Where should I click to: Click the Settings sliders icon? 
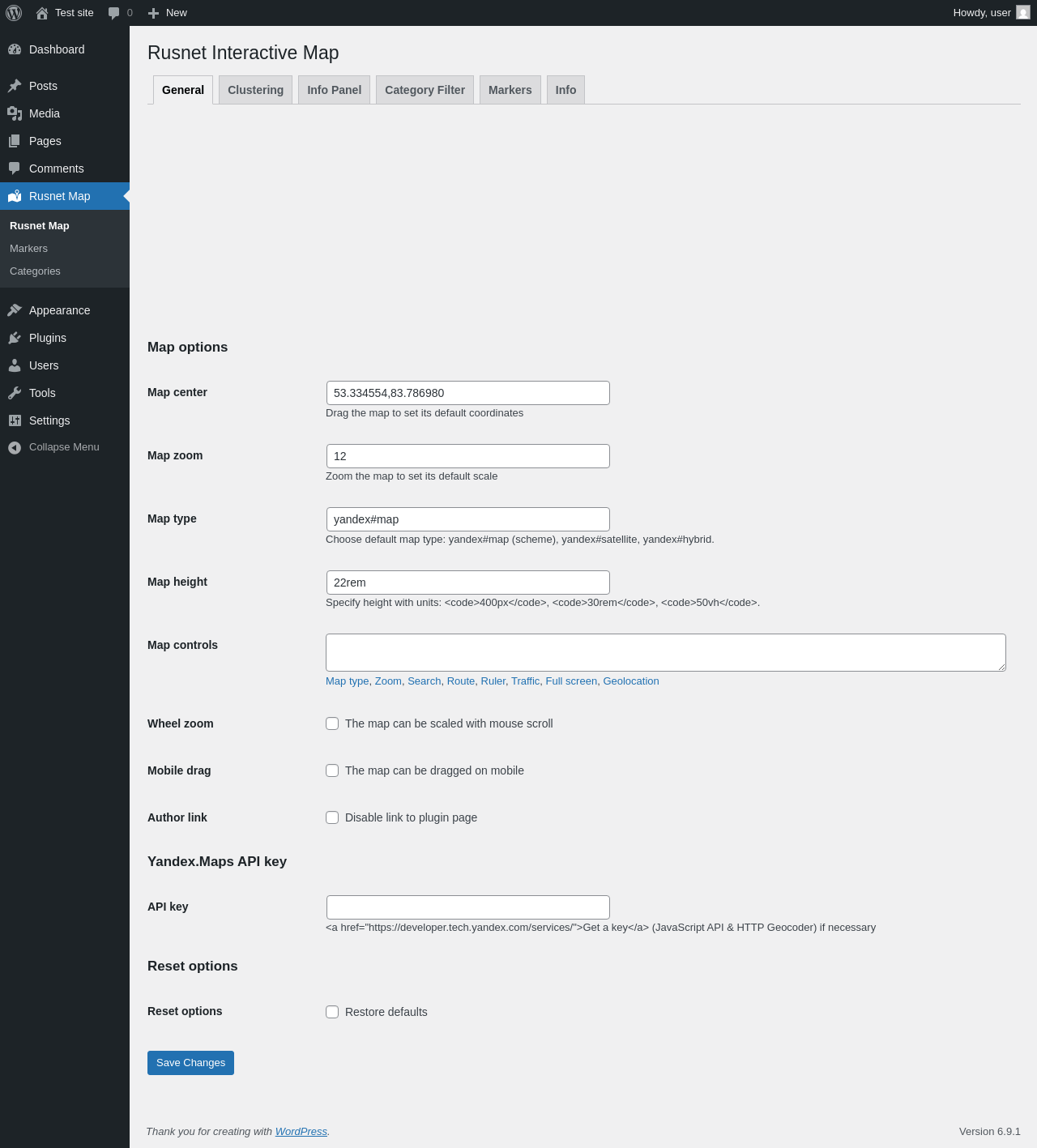click(15, 420)
